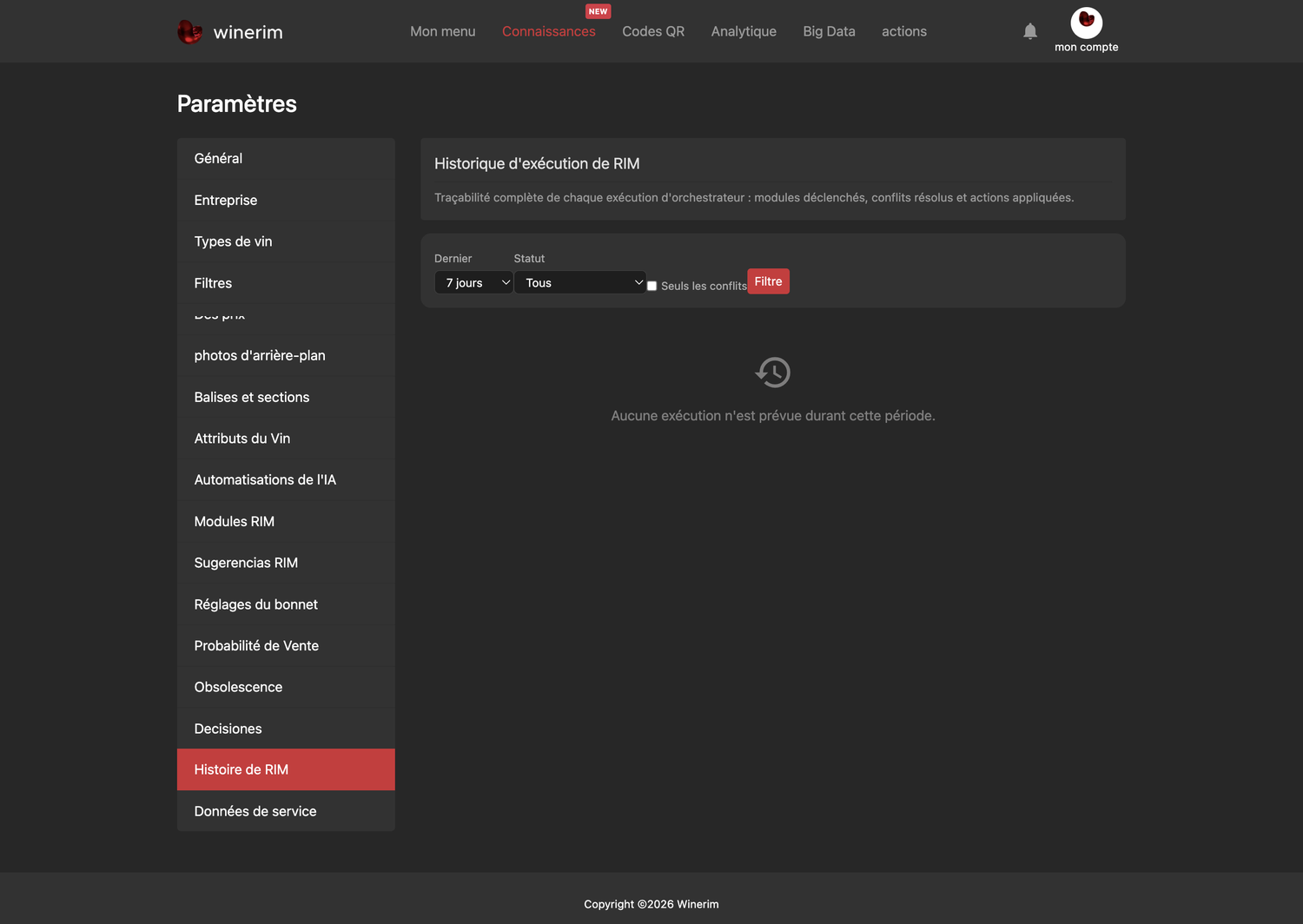This screenshot has height=924, width=1303.
Task: Click the history clock icon
Action: click(x=772, y=373)
